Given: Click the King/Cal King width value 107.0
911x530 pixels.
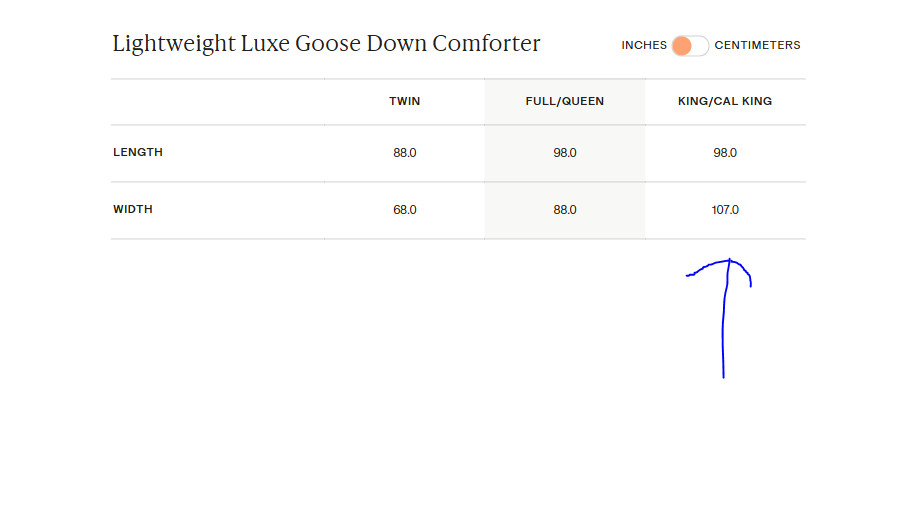Looking at the screenshot, I should pyautogui.click(x=725, y=210).
